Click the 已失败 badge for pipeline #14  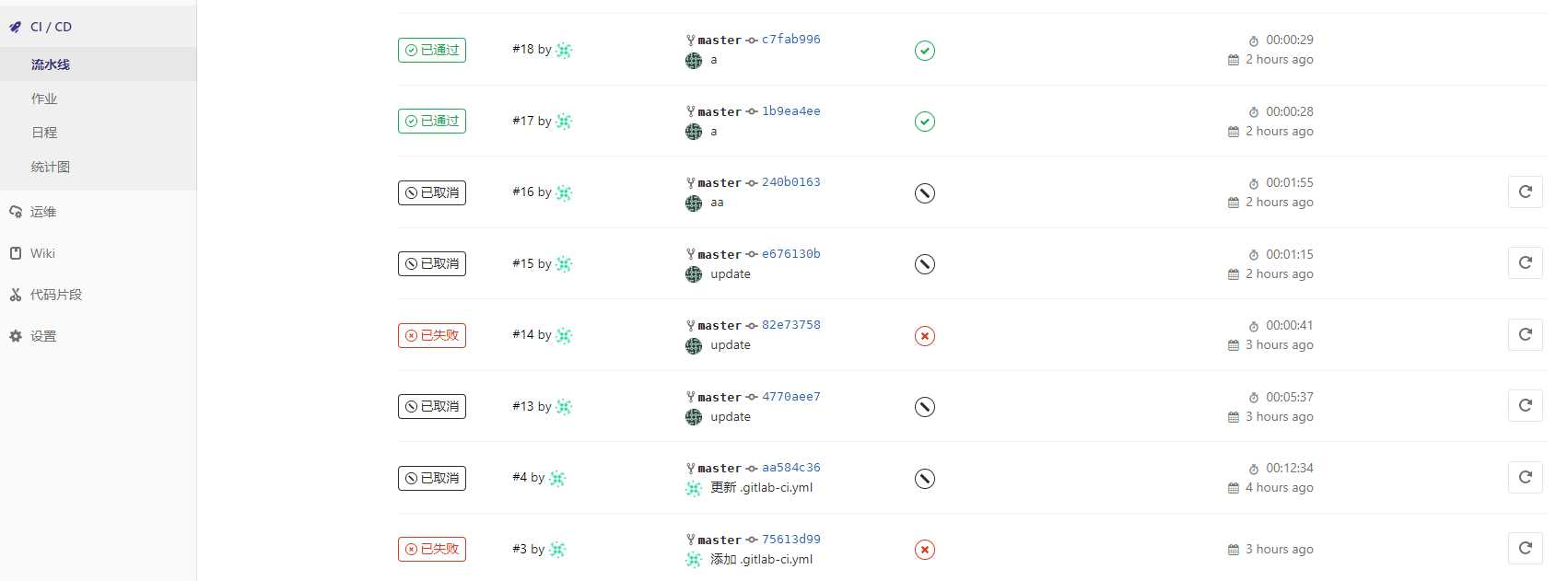[x=432, y=335]
